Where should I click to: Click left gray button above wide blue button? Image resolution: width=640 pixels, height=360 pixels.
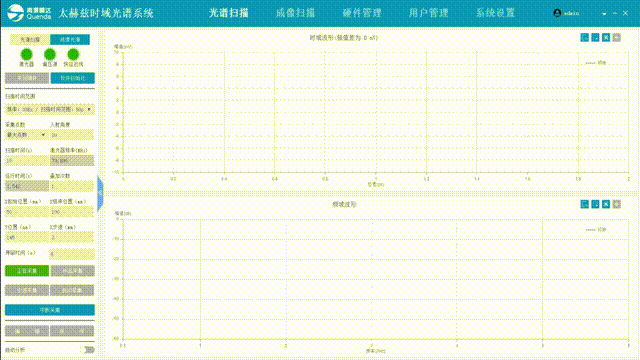(x=27, y=290)
